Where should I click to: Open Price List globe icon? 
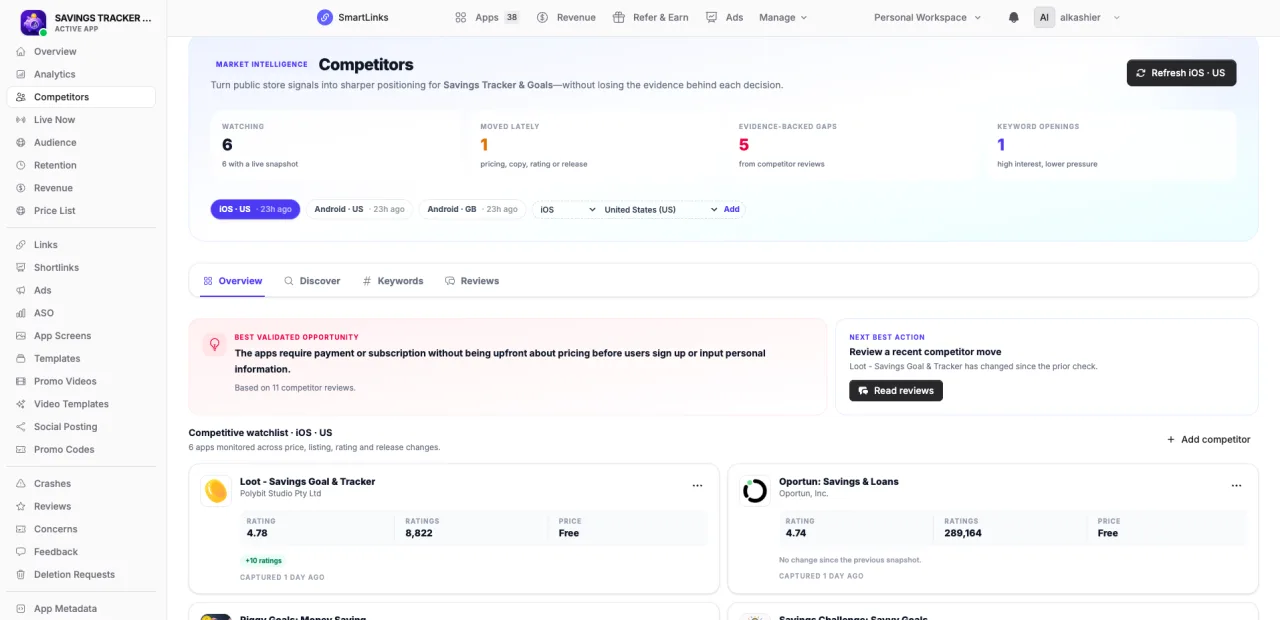22,211
